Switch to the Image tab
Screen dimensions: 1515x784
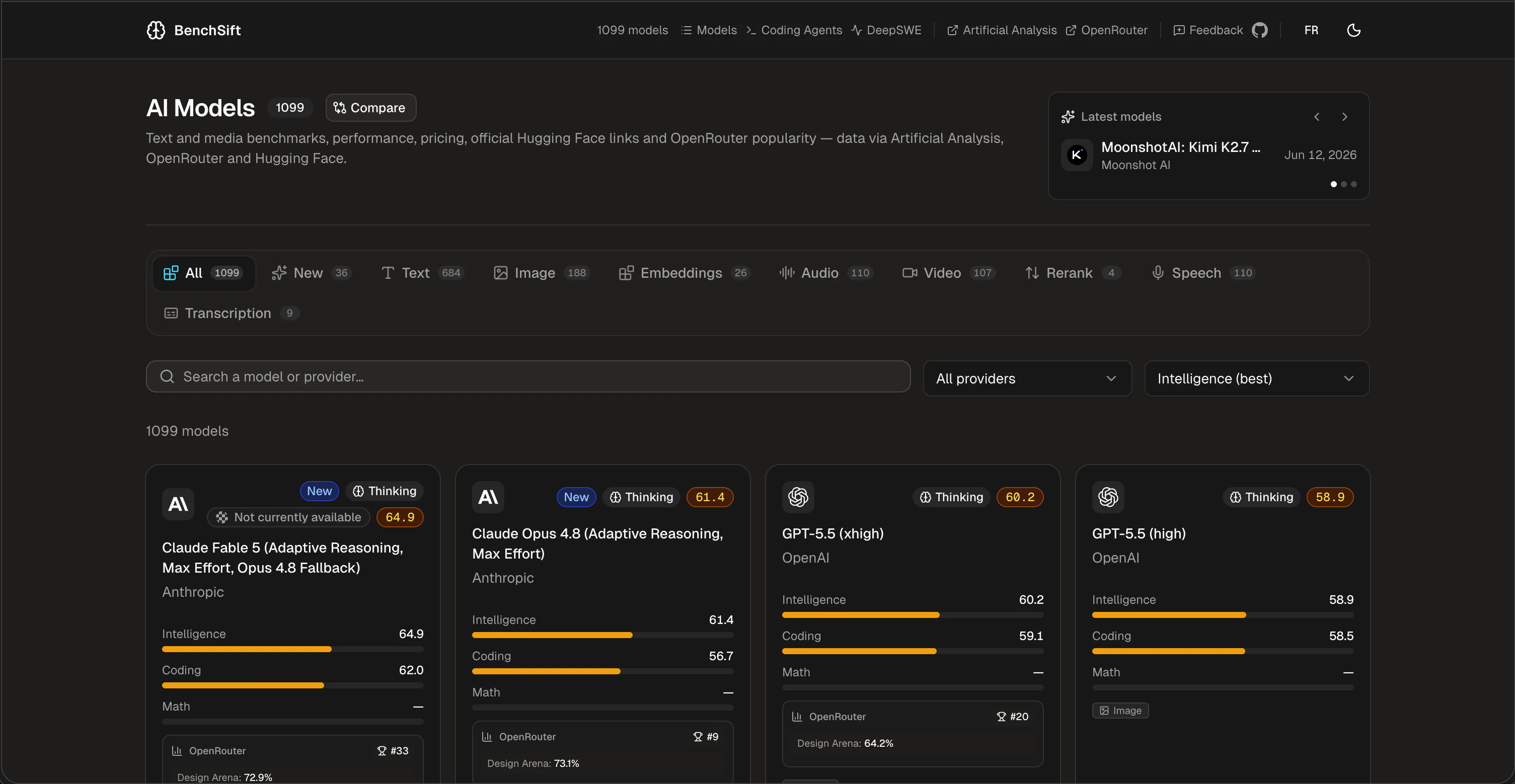pyautogui.click(x=541, y=273)
